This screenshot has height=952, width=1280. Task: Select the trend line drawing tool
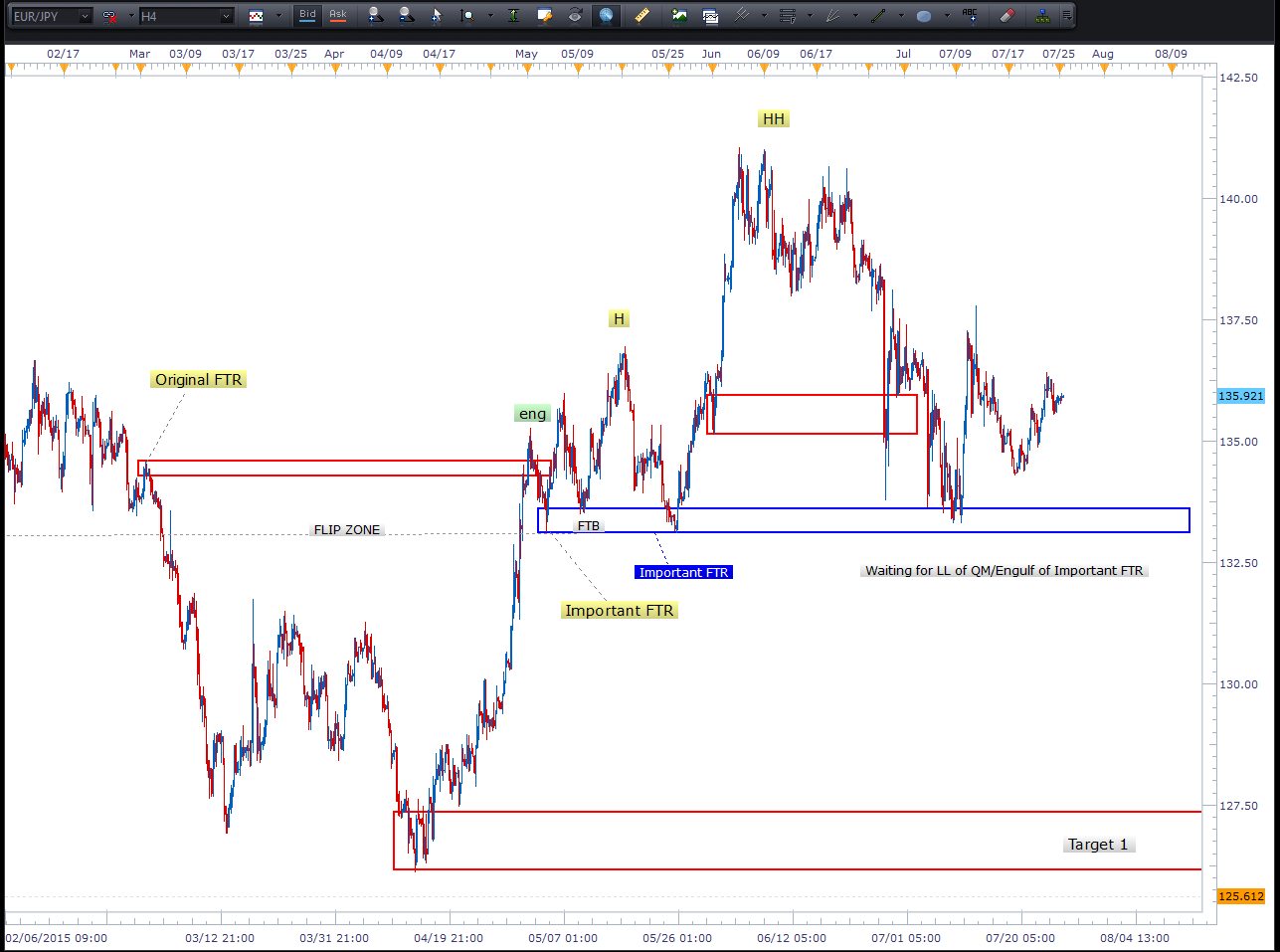click(878, 15)
